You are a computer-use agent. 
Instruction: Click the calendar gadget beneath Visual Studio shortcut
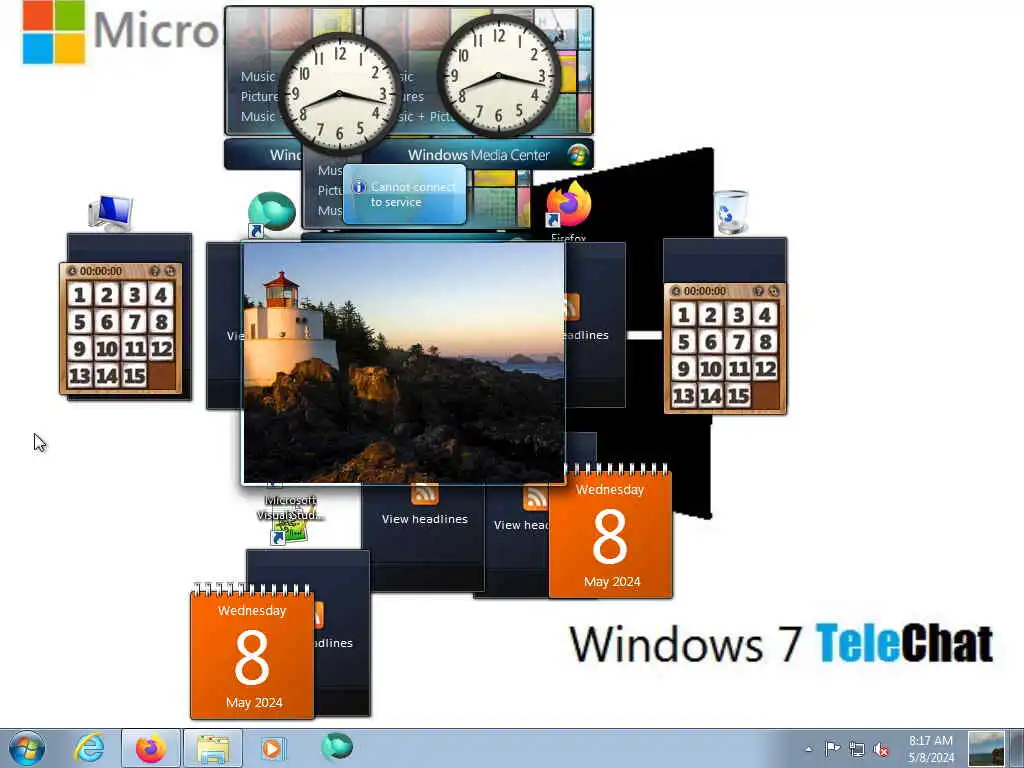[252, 652]
